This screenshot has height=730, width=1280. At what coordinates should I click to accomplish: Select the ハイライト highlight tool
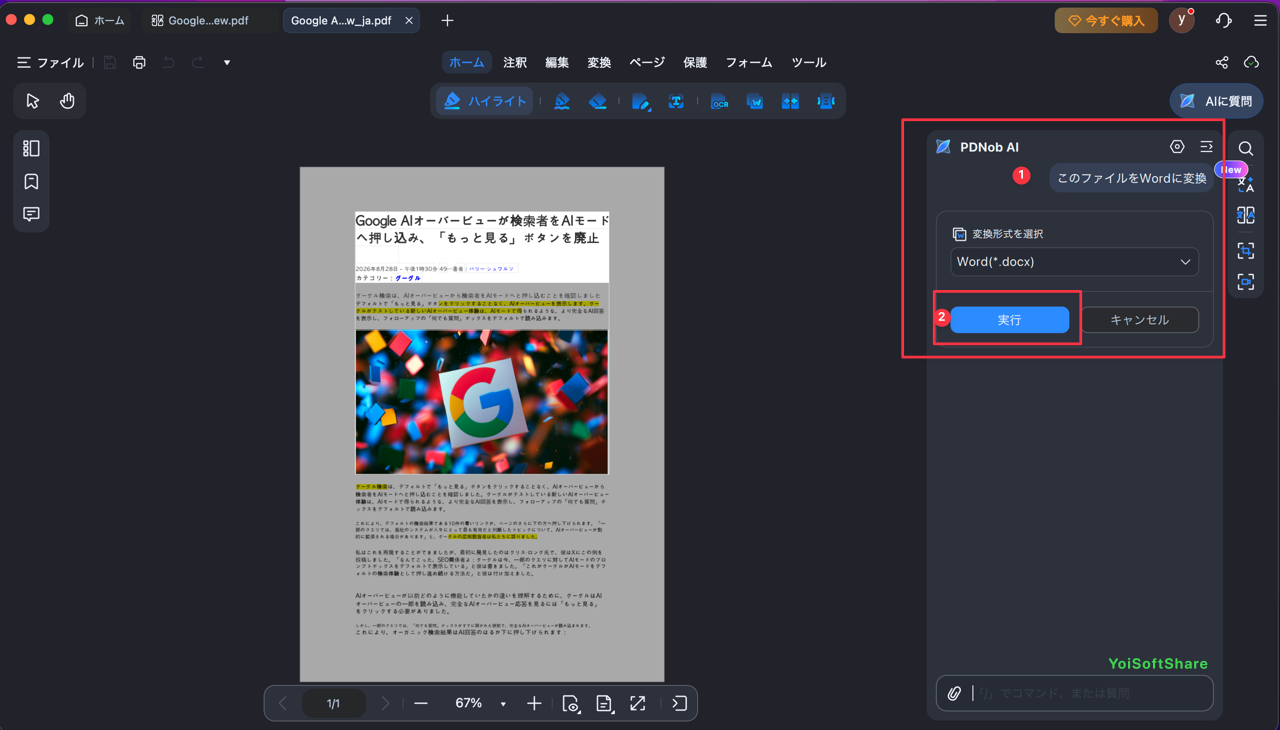[x=484, y=101]
